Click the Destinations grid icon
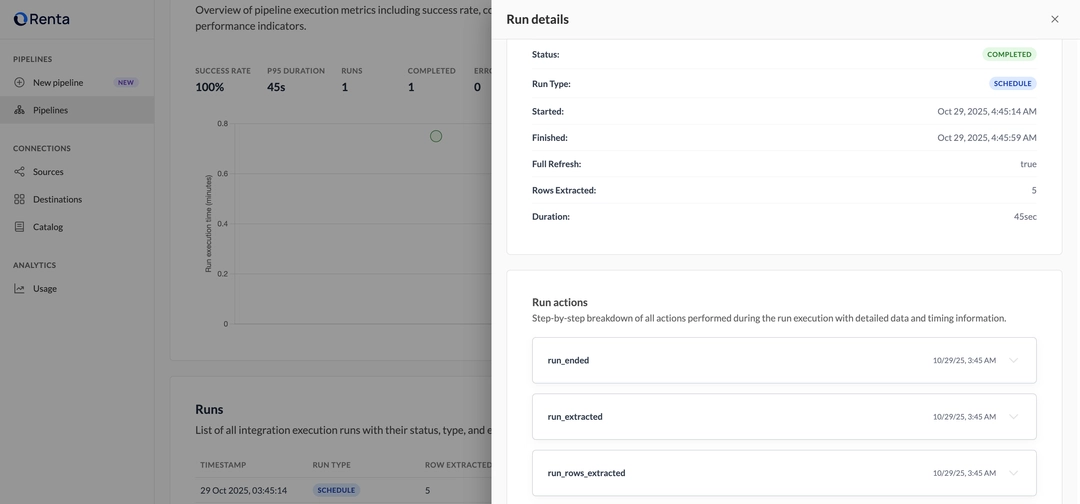Image resolution: width=1080 pixels, height=504 pixels. click(x=19, y=199)
